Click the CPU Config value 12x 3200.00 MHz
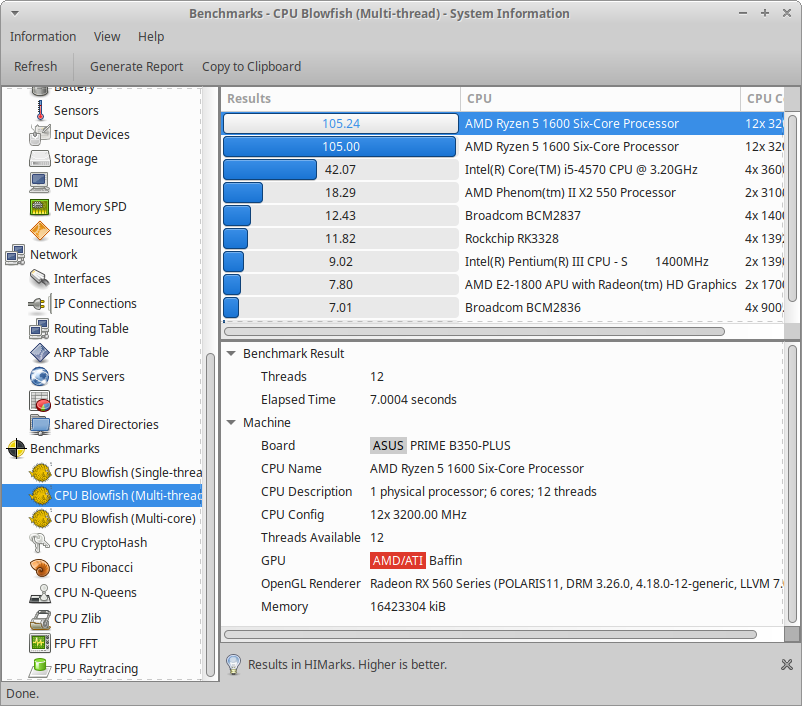The width and height of the screenshot is (802, 706). point(418,515)
